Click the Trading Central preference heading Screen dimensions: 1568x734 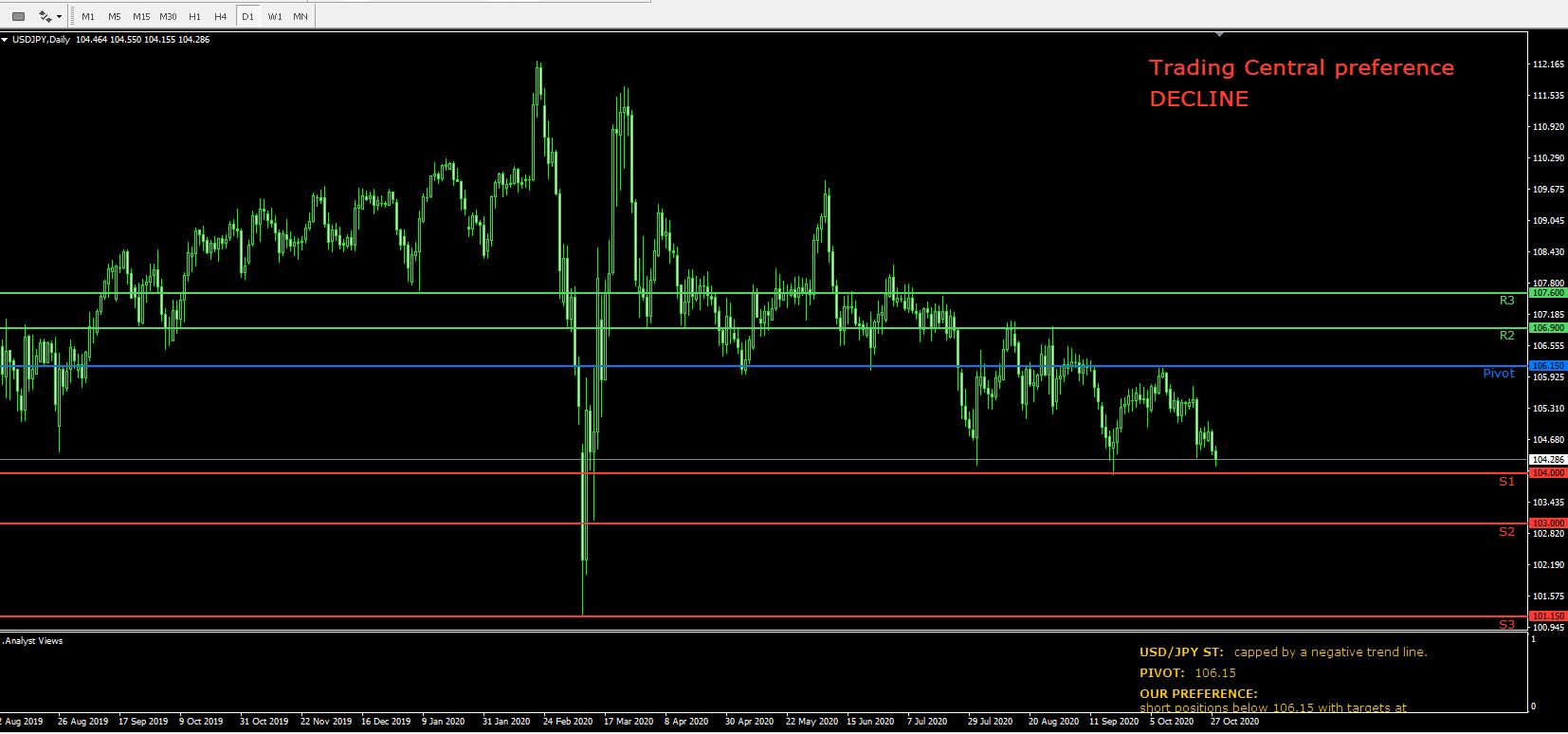tap(1301, 68)
